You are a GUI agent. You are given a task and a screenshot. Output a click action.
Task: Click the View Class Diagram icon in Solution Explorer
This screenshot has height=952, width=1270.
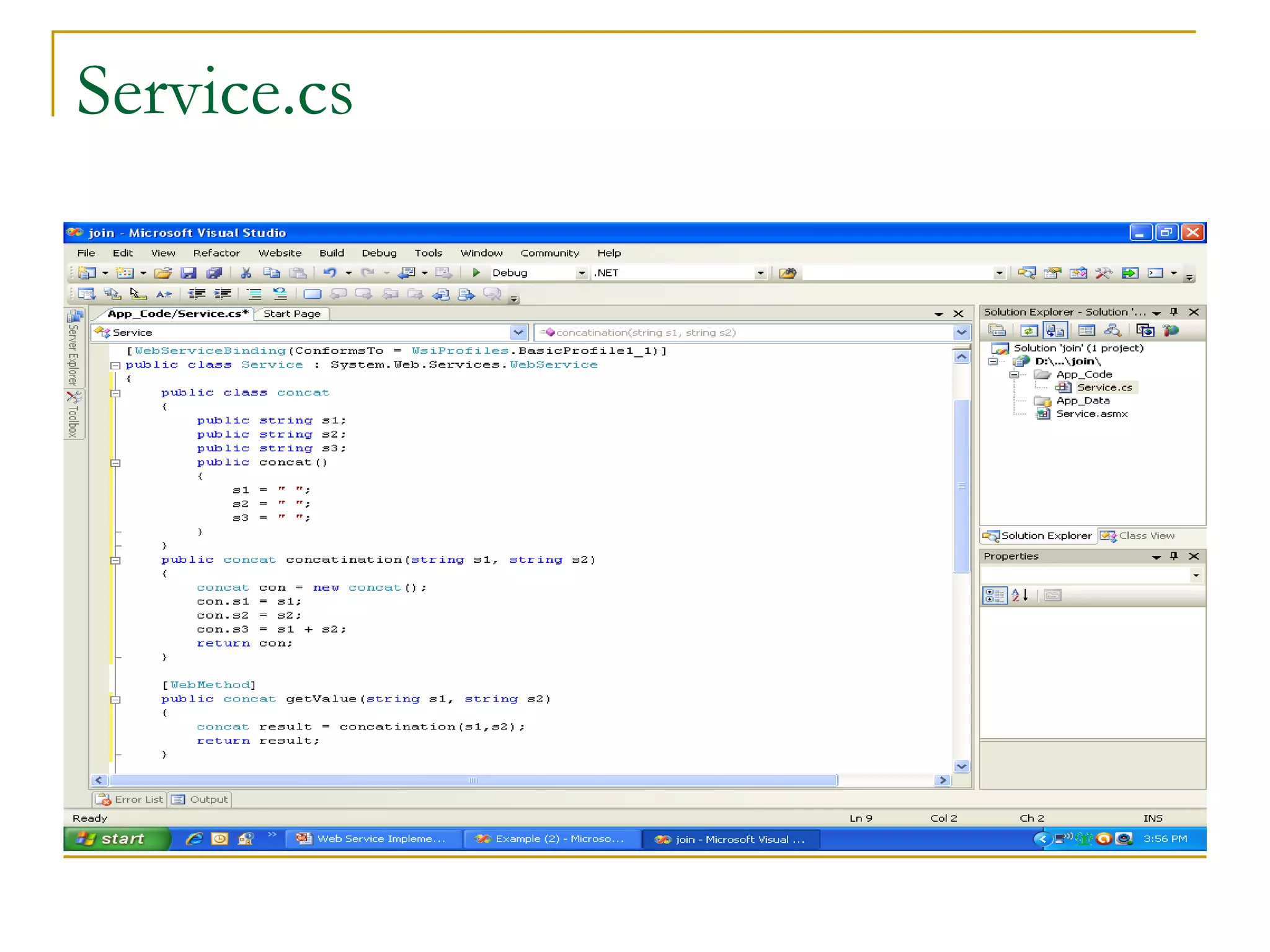pos(1112,331)
